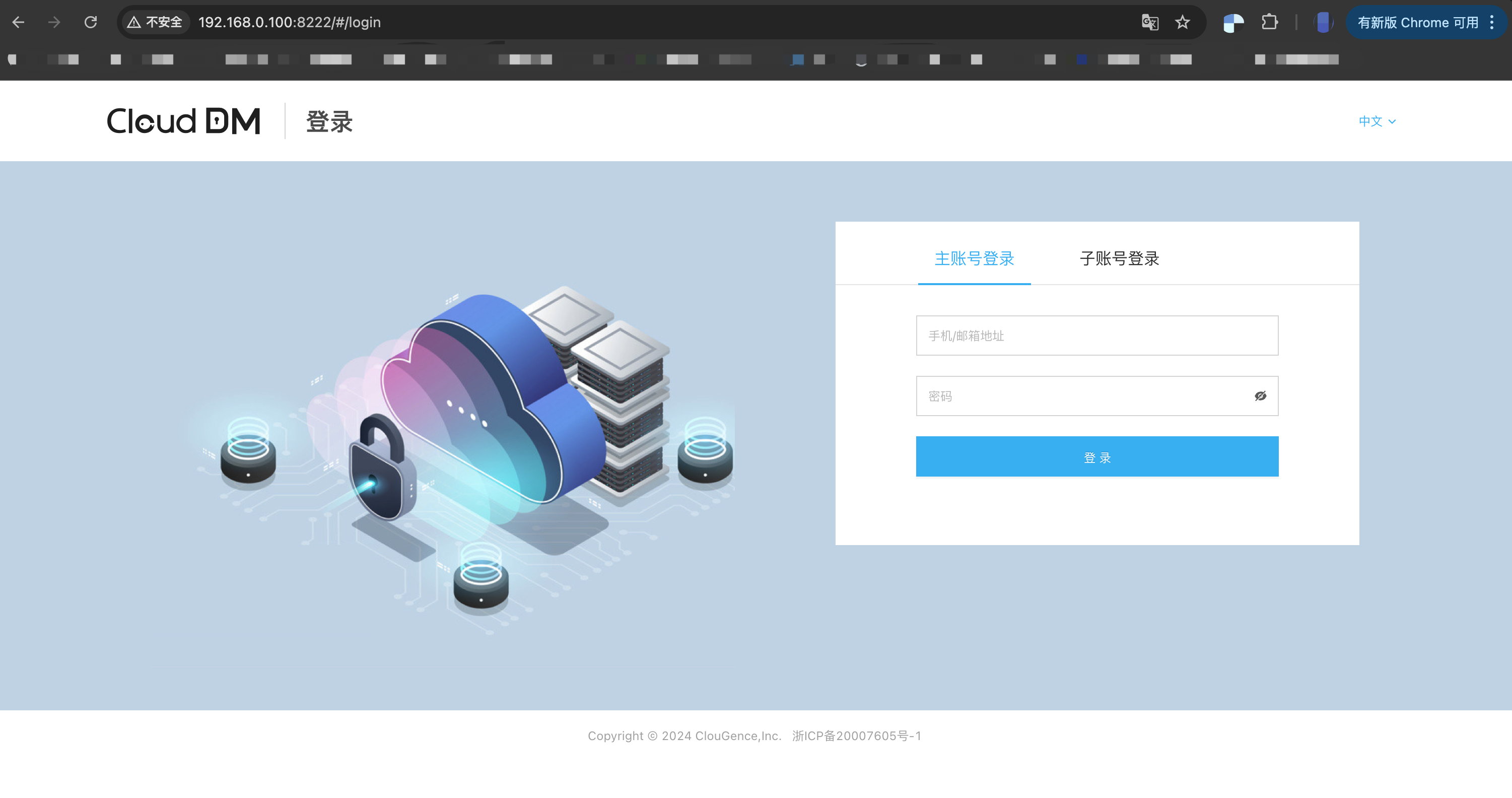Switch to the 主账号登录 tab
Viewport: 1512px width, 798px height.
(x=974, y=258)
